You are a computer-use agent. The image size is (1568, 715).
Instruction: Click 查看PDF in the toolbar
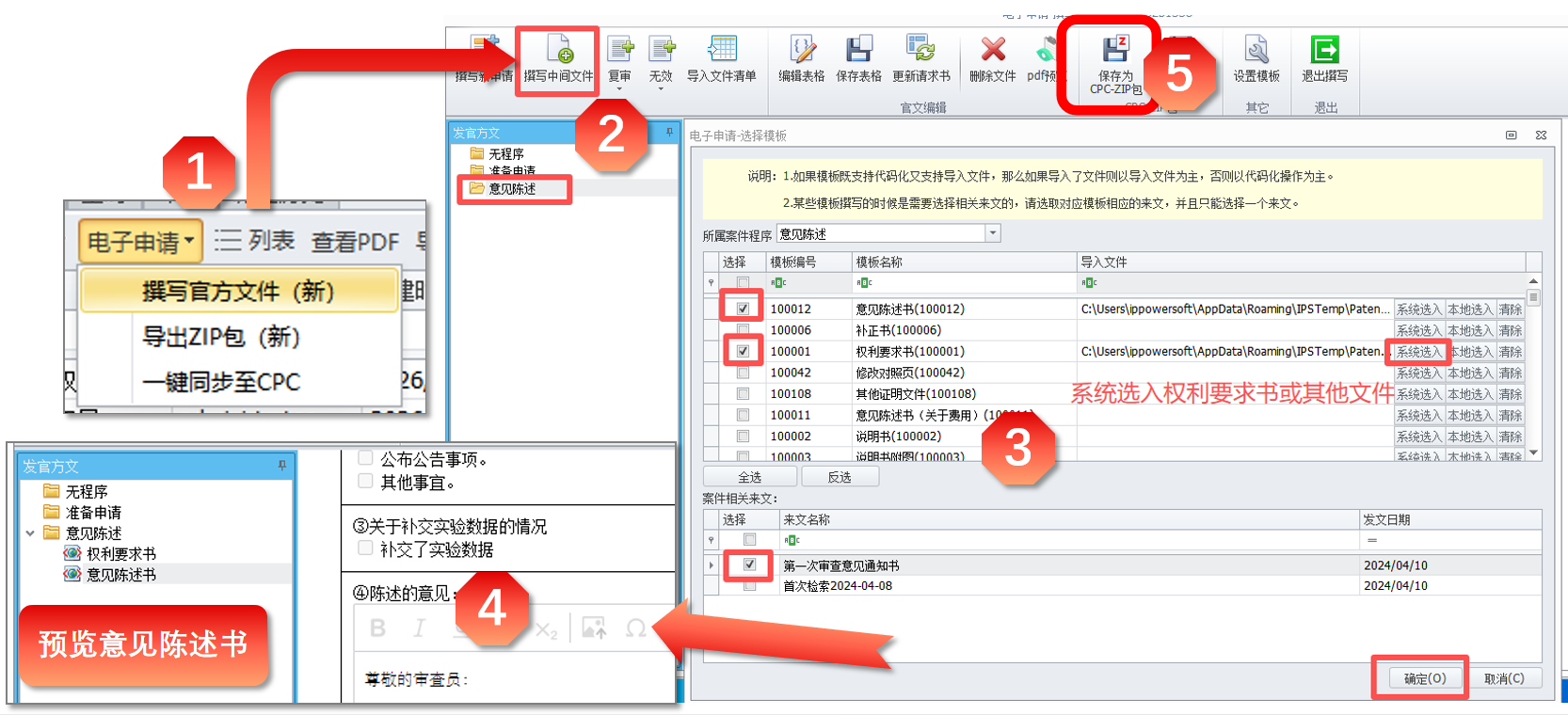point(356,242)
